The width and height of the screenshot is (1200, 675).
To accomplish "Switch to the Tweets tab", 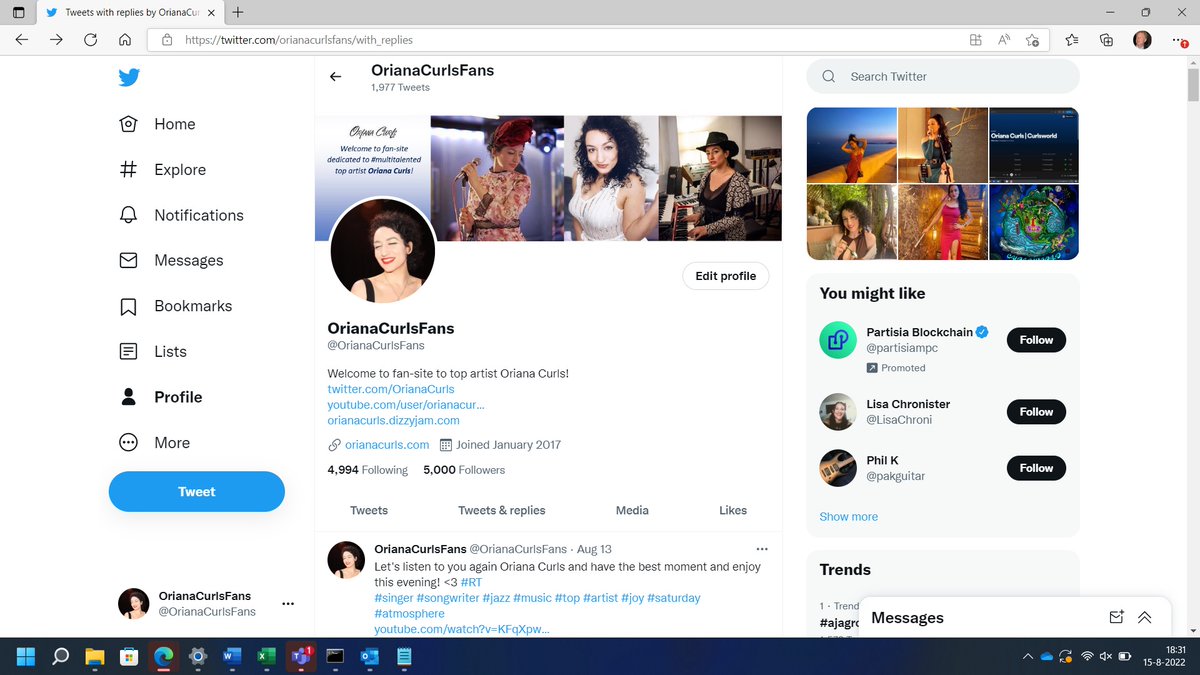I will tap(369, 510).
